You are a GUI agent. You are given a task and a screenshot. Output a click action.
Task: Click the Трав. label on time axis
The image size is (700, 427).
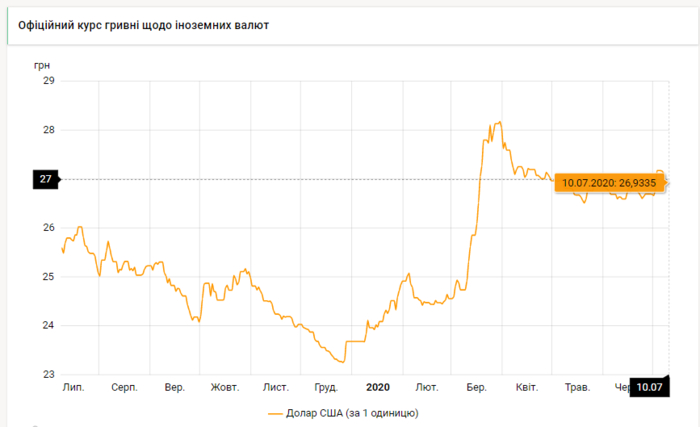(x=577, y=387)
